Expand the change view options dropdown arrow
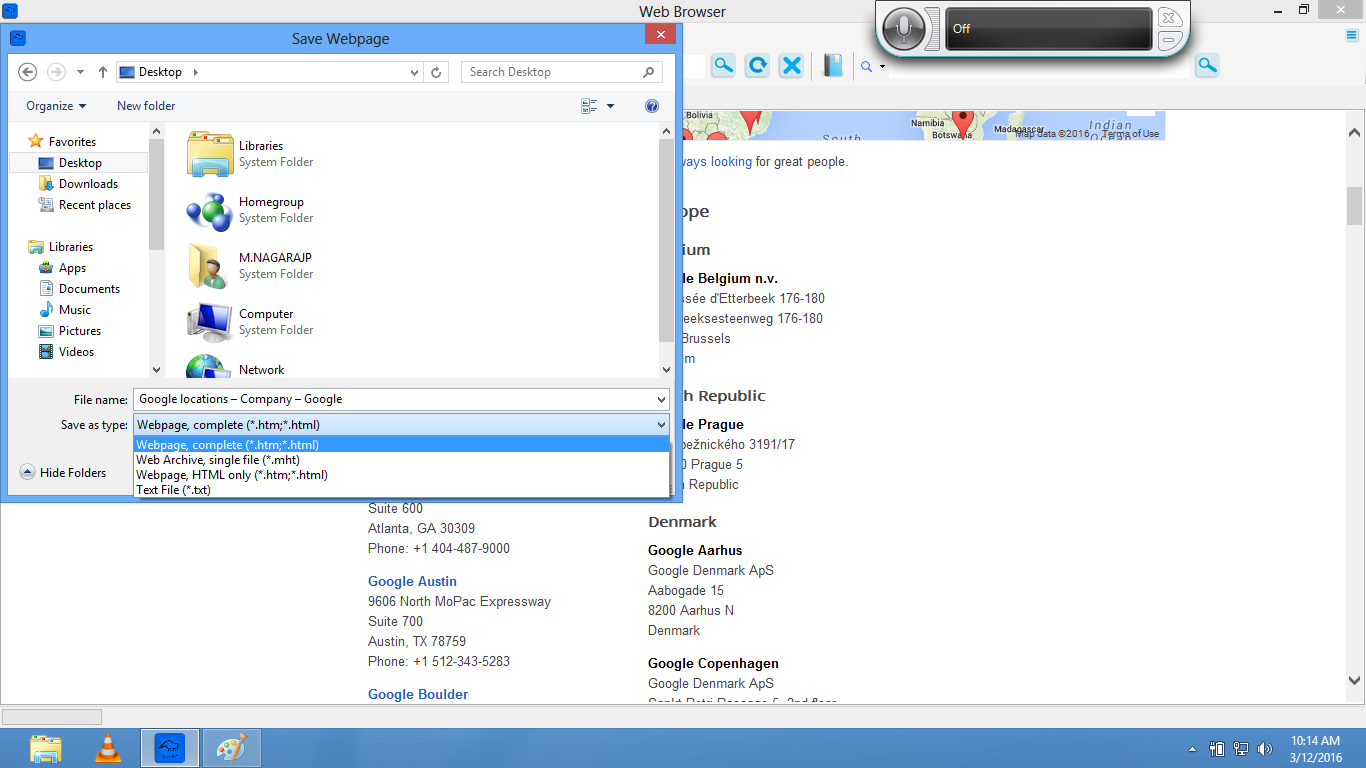Image resolution: width=1366 pixels, height=768 pixels. [611, 106]
